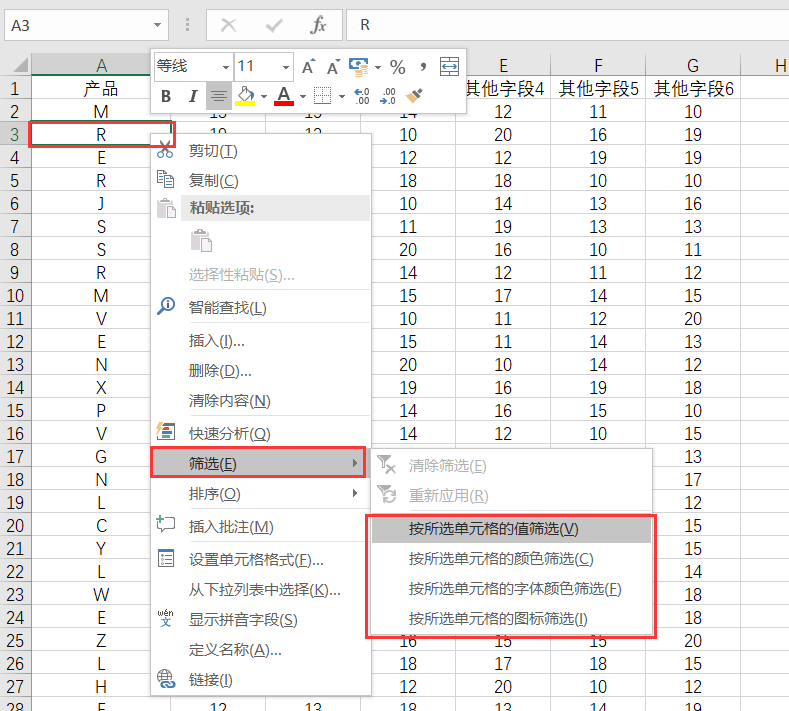Choose 按所选单元格的值筛选(V)
This screenshot has height=711, width=789.
tap(511, 529)
